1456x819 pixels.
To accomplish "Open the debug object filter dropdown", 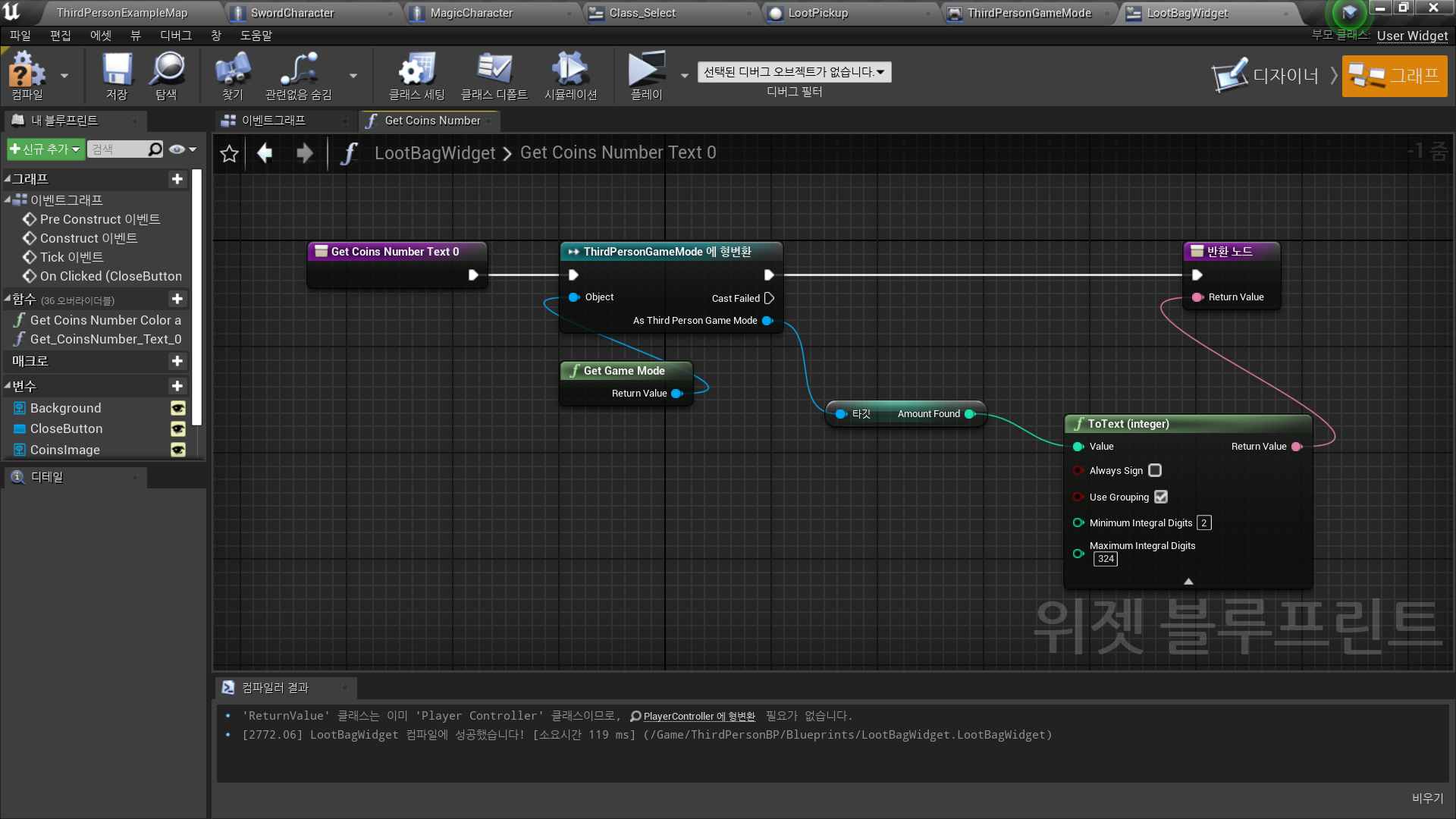I will point(794,72).
